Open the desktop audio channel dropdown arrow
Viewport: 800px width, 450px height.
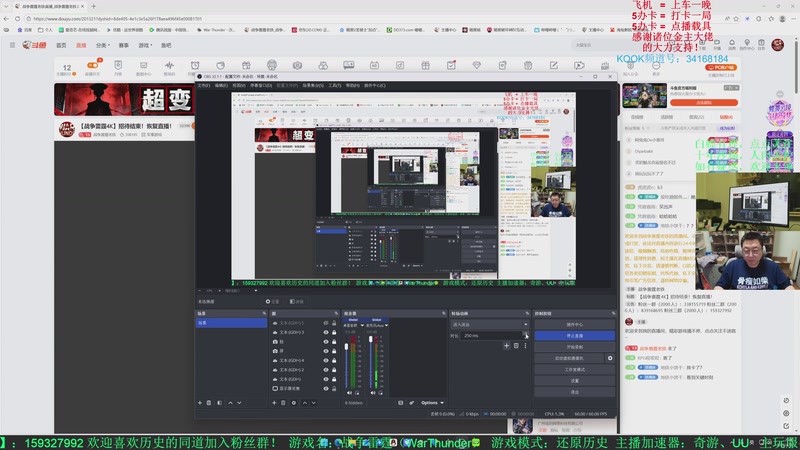point(362,325)
